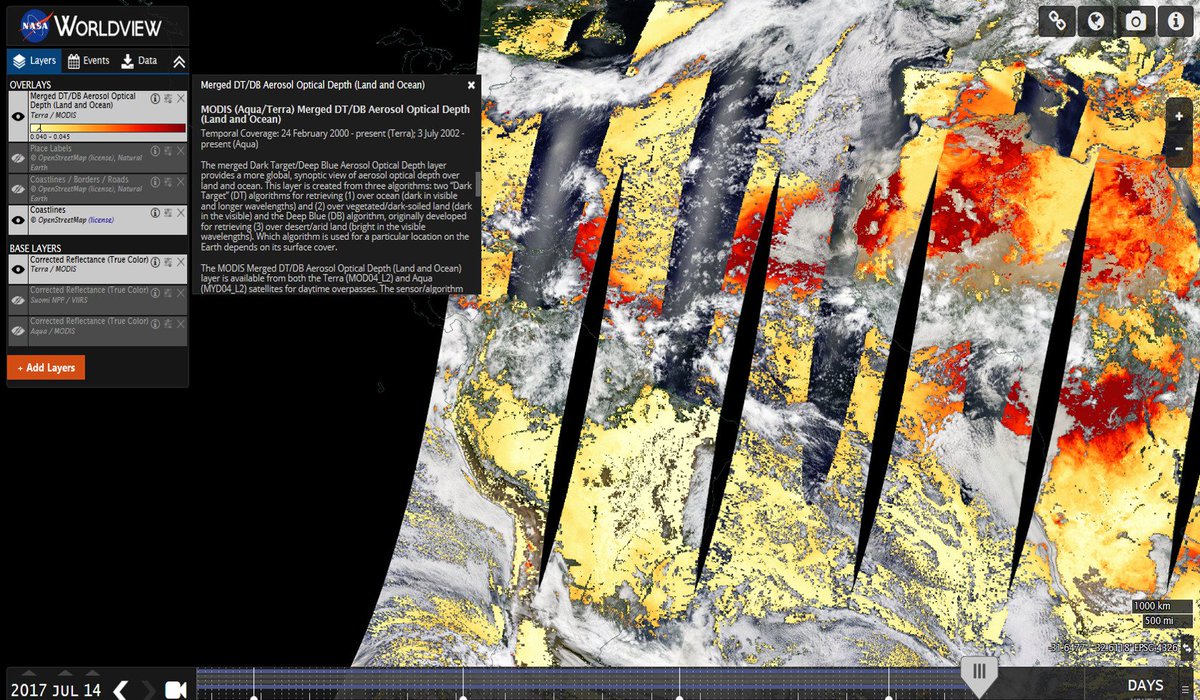Step back one day with left arrow

120,690
